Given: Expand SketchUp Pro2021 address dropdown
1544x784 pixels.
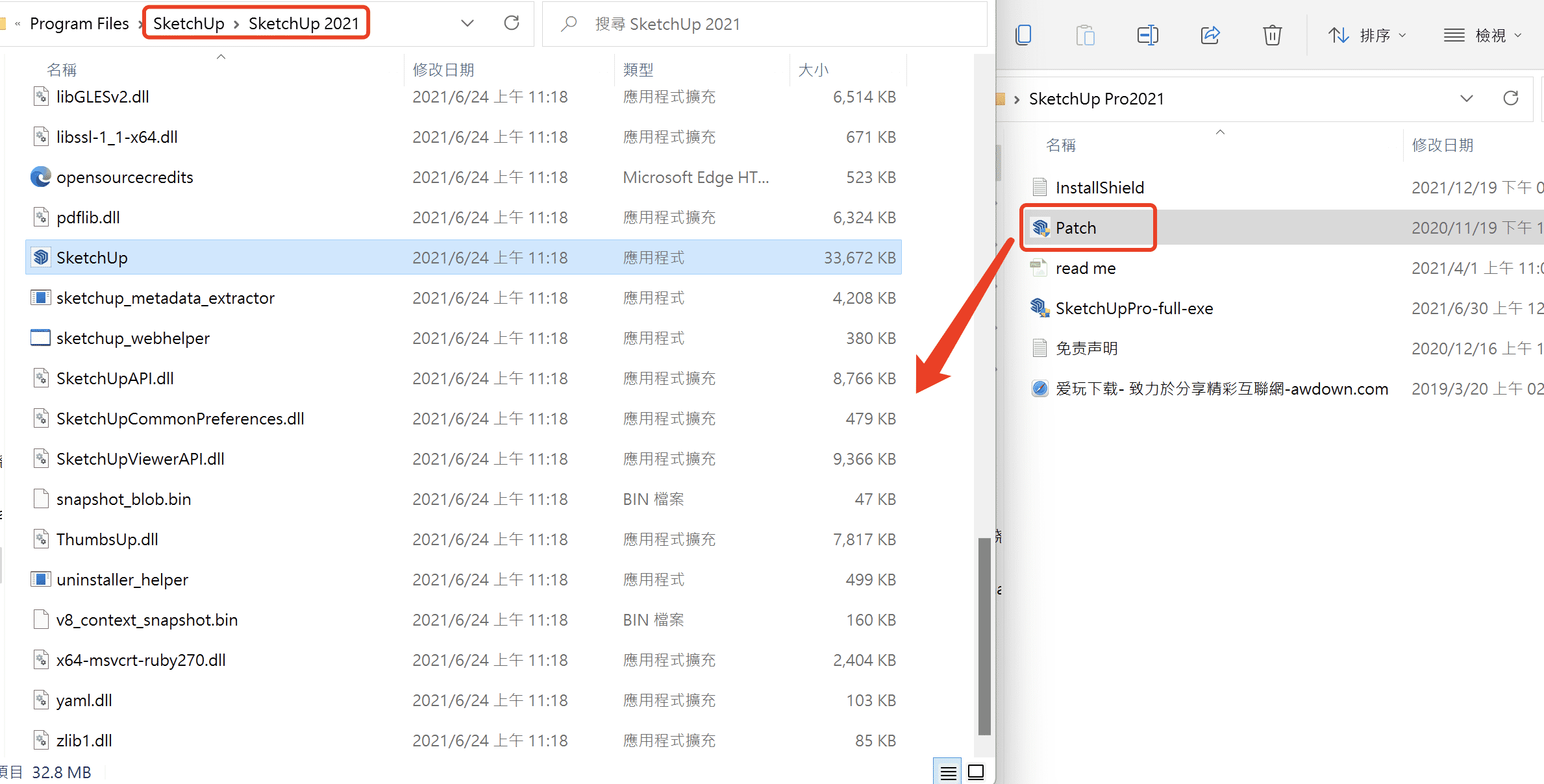Looking at the screenshot, I should [1466, 98].
